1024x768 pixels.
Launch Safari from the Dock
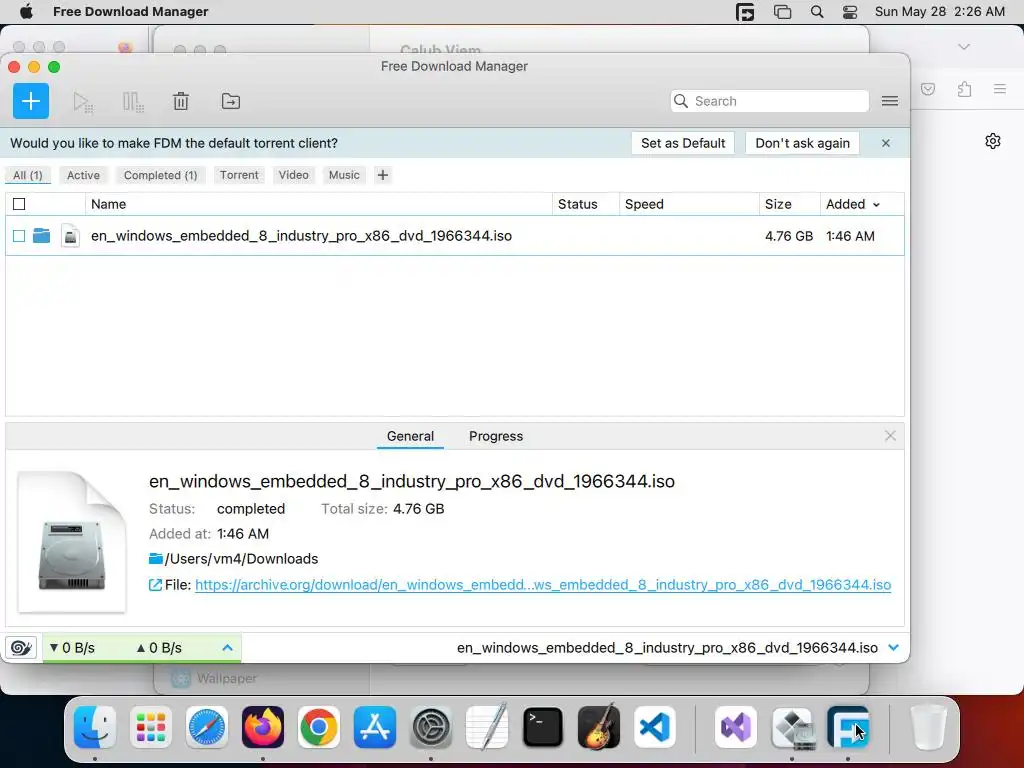pos(207,727)
